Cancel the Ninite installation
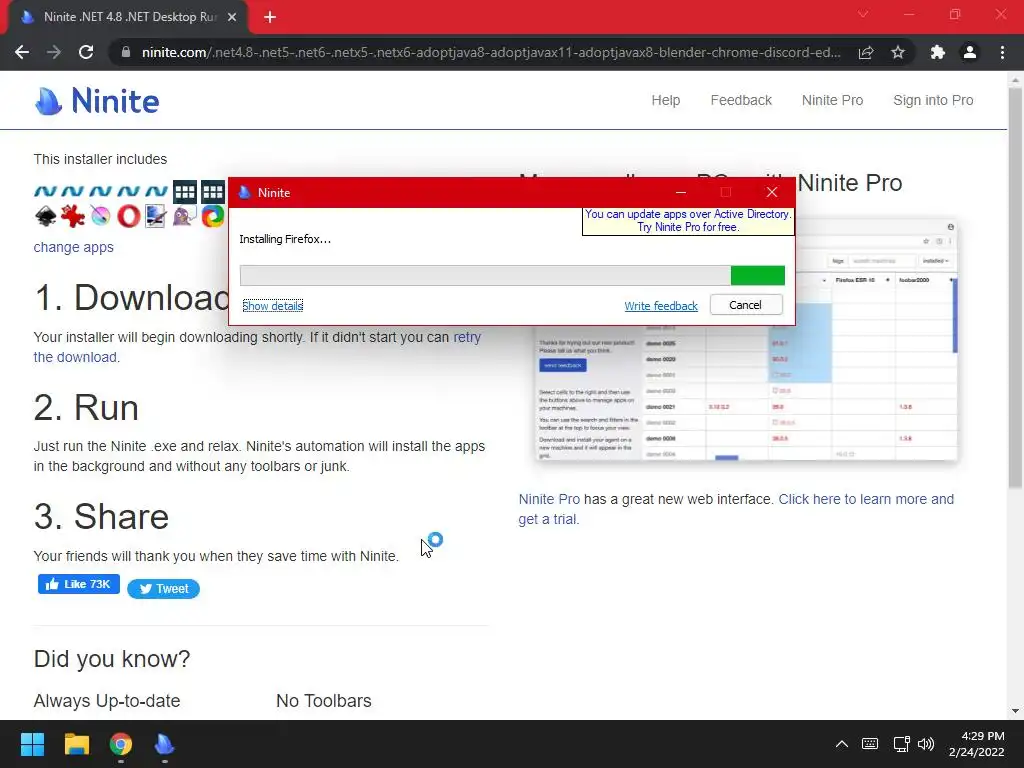 [x=746, y=305]
